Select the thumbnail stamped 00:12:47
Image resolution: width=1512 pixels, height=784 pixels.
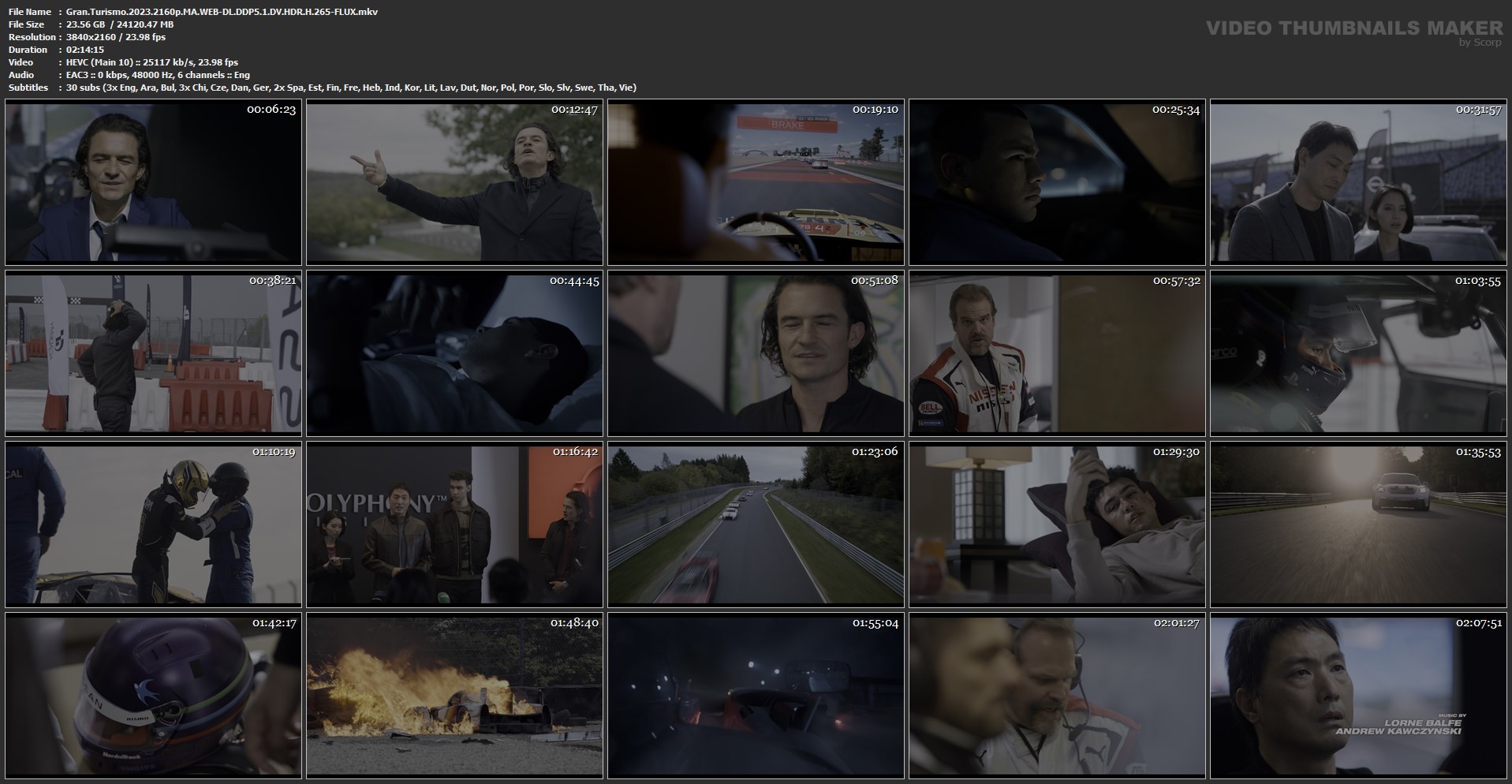click(454, 182)
